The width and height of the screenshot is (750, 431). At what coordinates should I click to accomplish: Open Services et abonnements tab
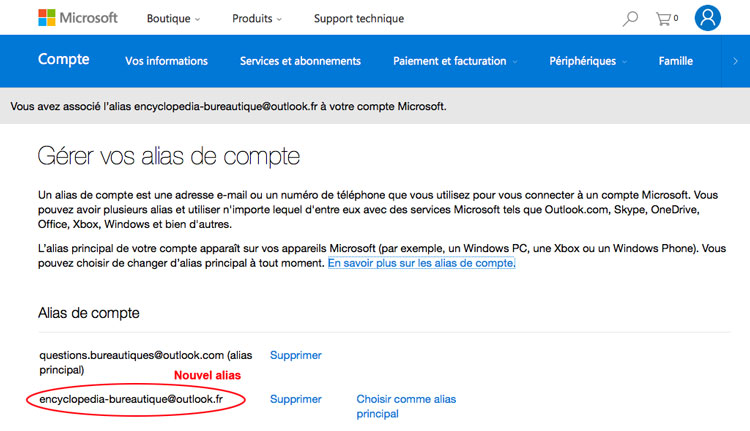[300, 61]
